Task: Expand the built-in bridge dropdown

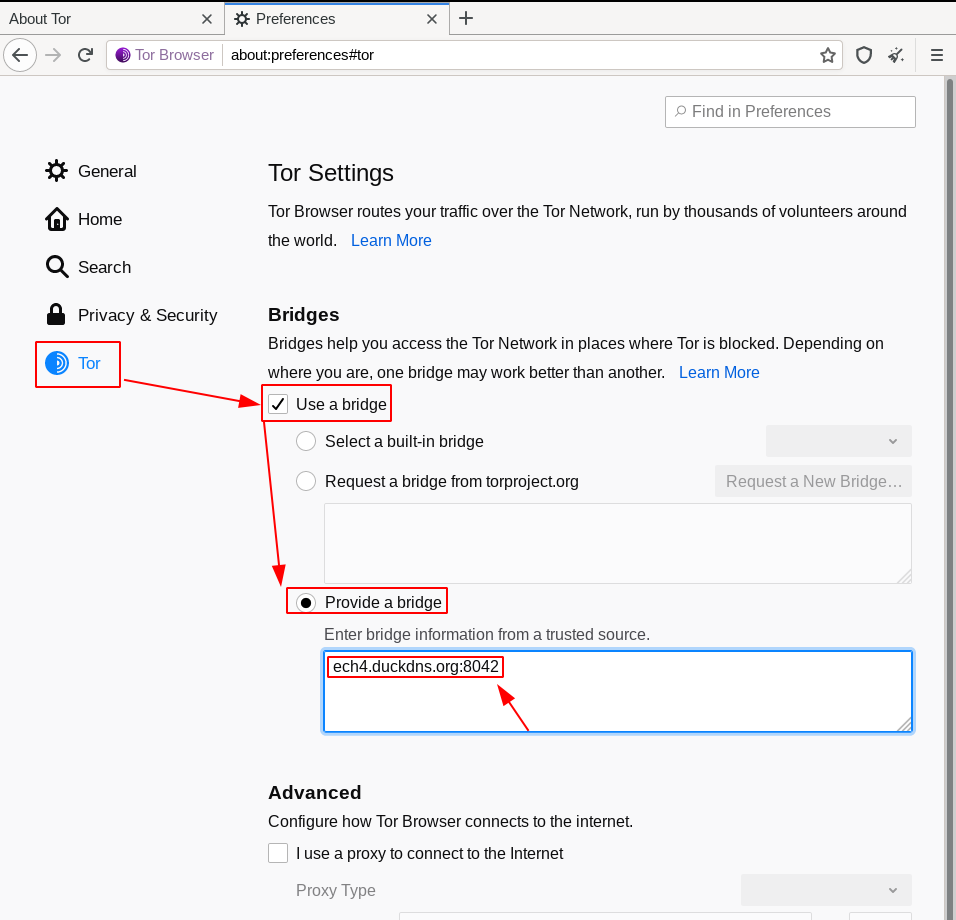Action: [838, 441]
